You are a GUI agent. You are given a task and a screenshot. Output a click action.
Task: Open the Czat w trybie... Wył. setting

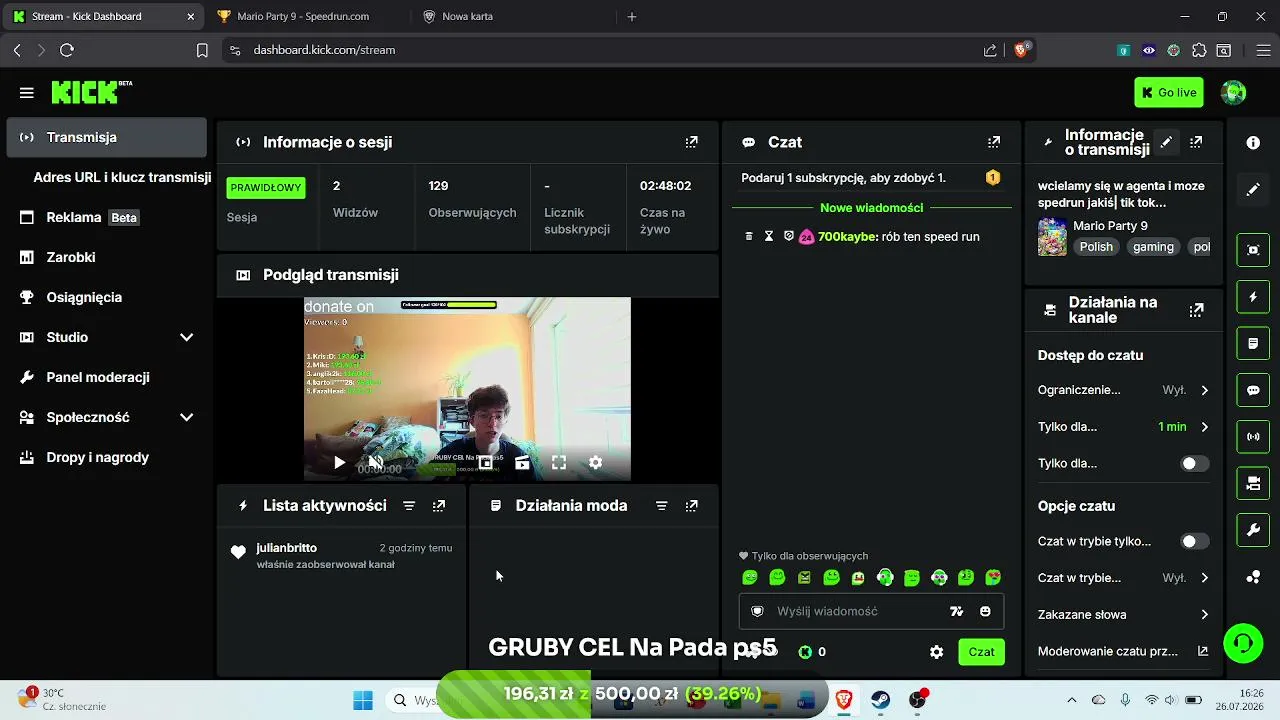tap(1123, 578)
